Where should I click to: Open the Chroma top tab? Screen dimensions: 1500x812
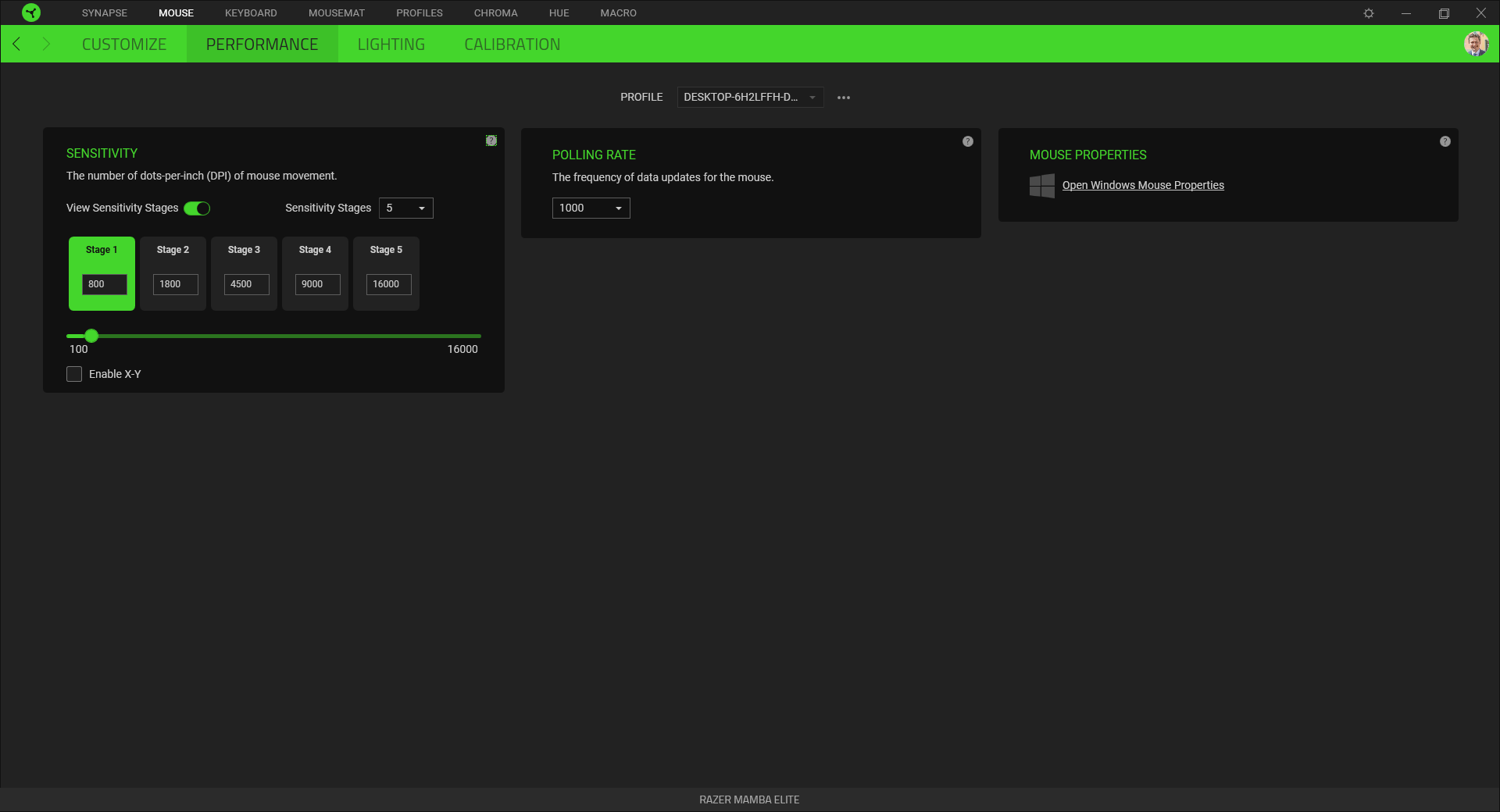pyautogui.click(x=496, y=13)
